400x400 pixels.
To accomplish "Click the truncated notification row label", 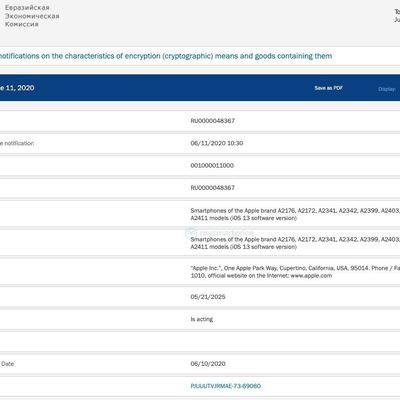I will (17, 143).
